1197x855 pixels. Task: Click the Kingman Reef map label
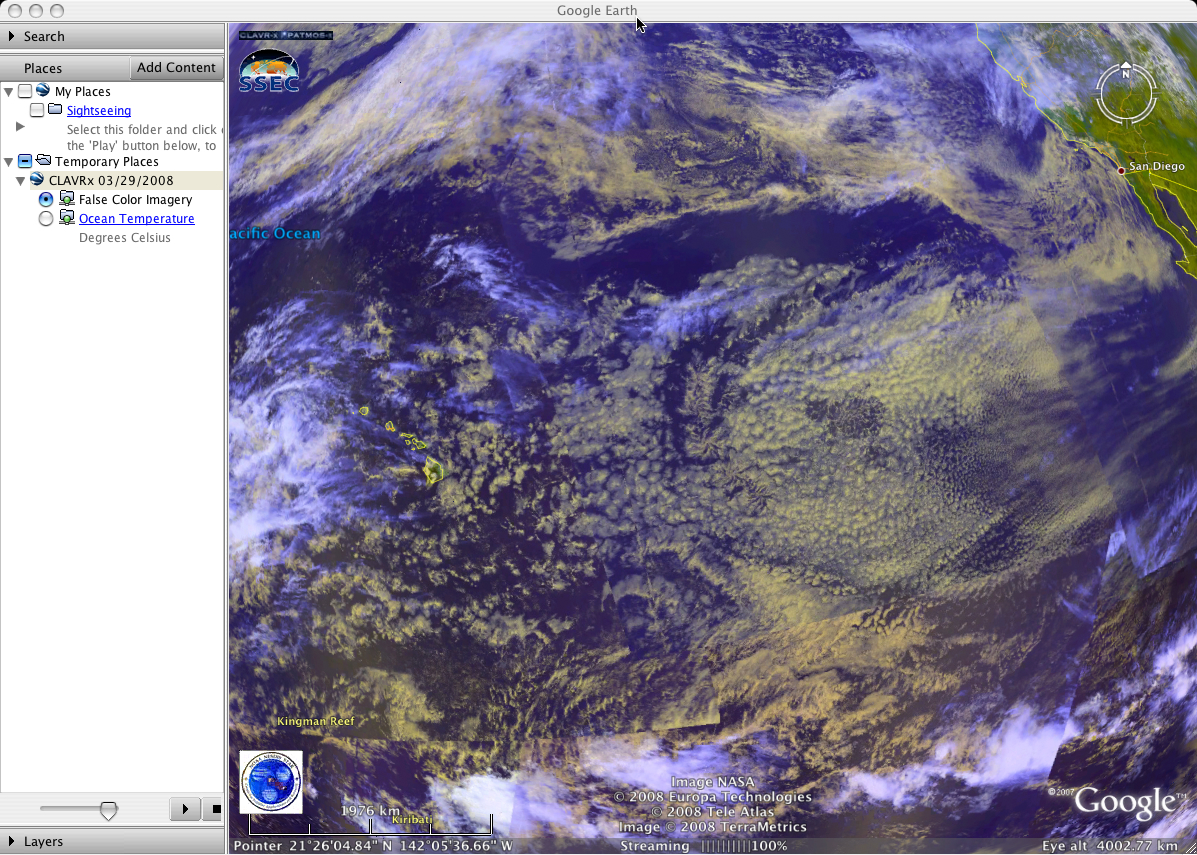coord(315,721)
